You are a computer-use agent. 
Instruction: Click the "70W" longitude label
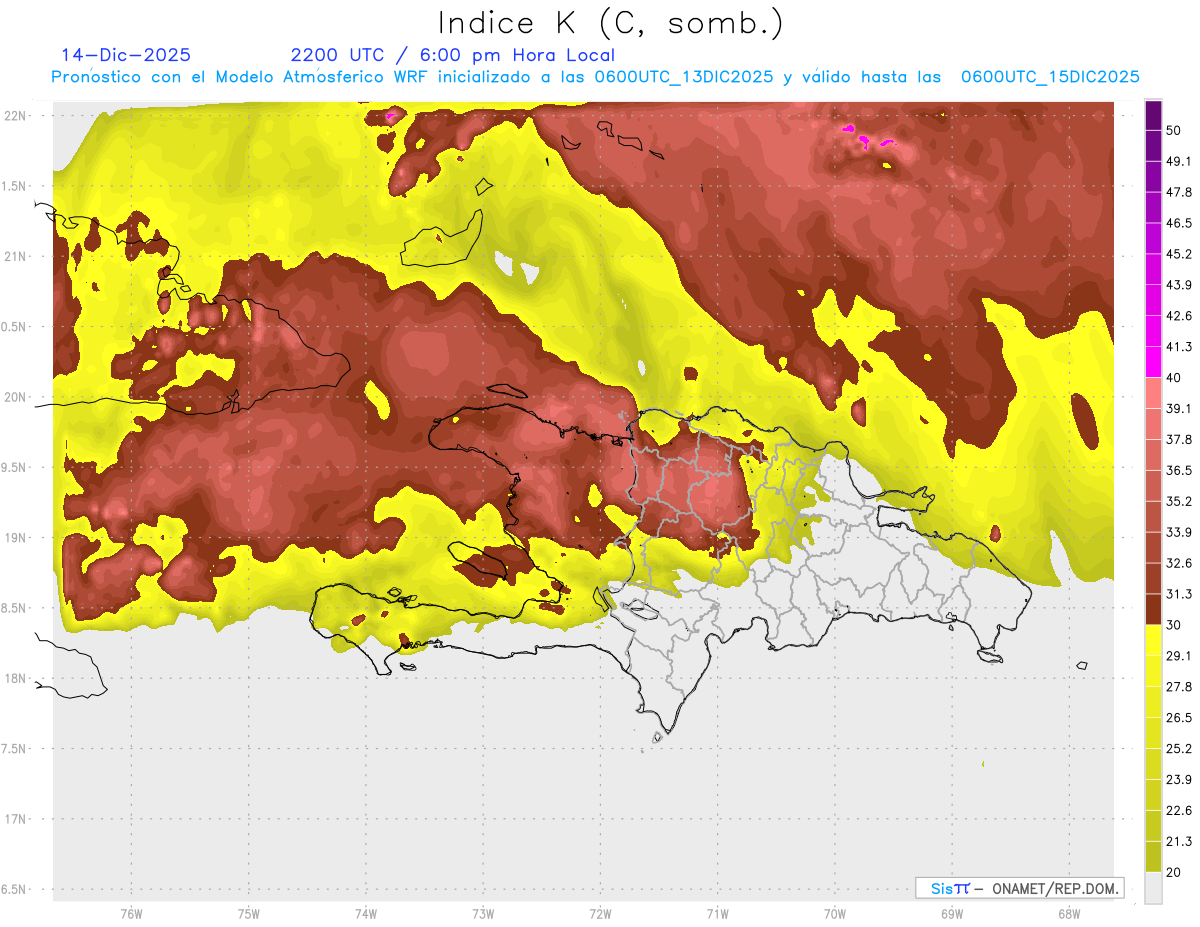[x=834, y=914]
